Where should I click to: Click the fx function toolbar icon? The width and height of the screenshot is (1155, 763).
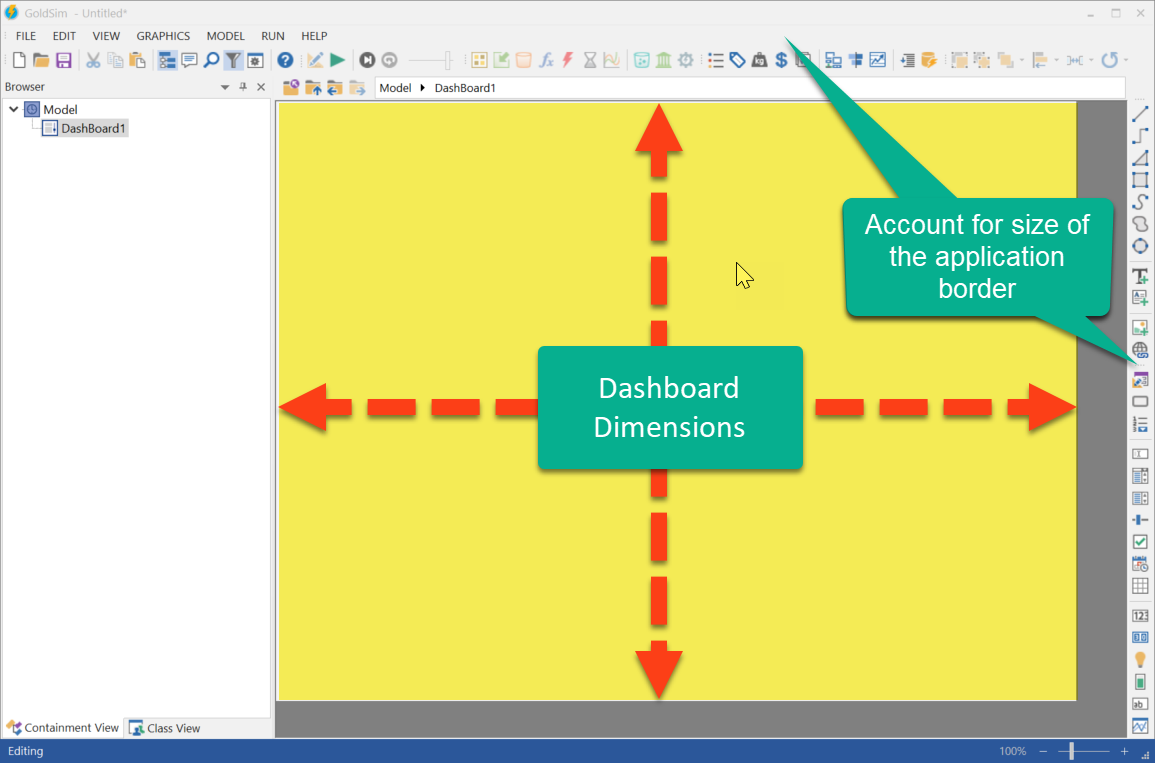[x=546, y=60]
